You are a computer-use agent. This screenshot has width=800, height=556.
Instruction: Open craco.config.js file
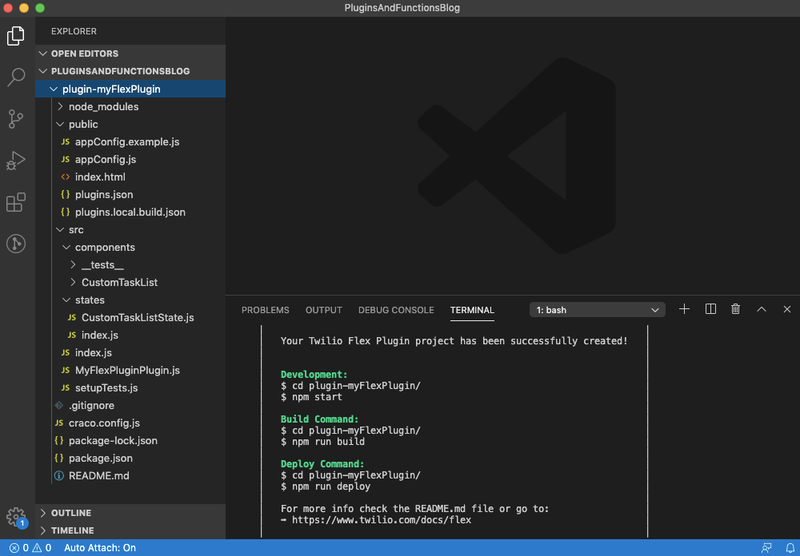pos(130,423)
